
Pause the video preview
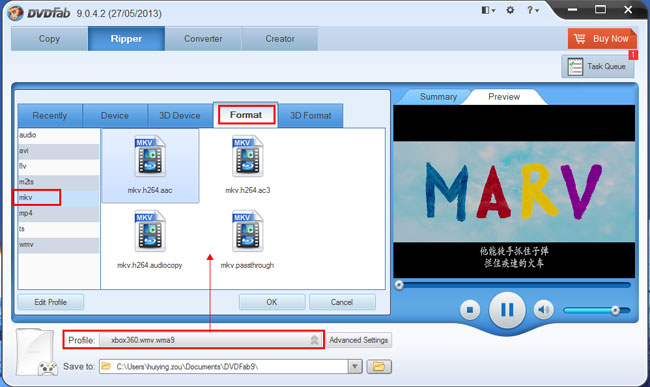pos(507,310)
